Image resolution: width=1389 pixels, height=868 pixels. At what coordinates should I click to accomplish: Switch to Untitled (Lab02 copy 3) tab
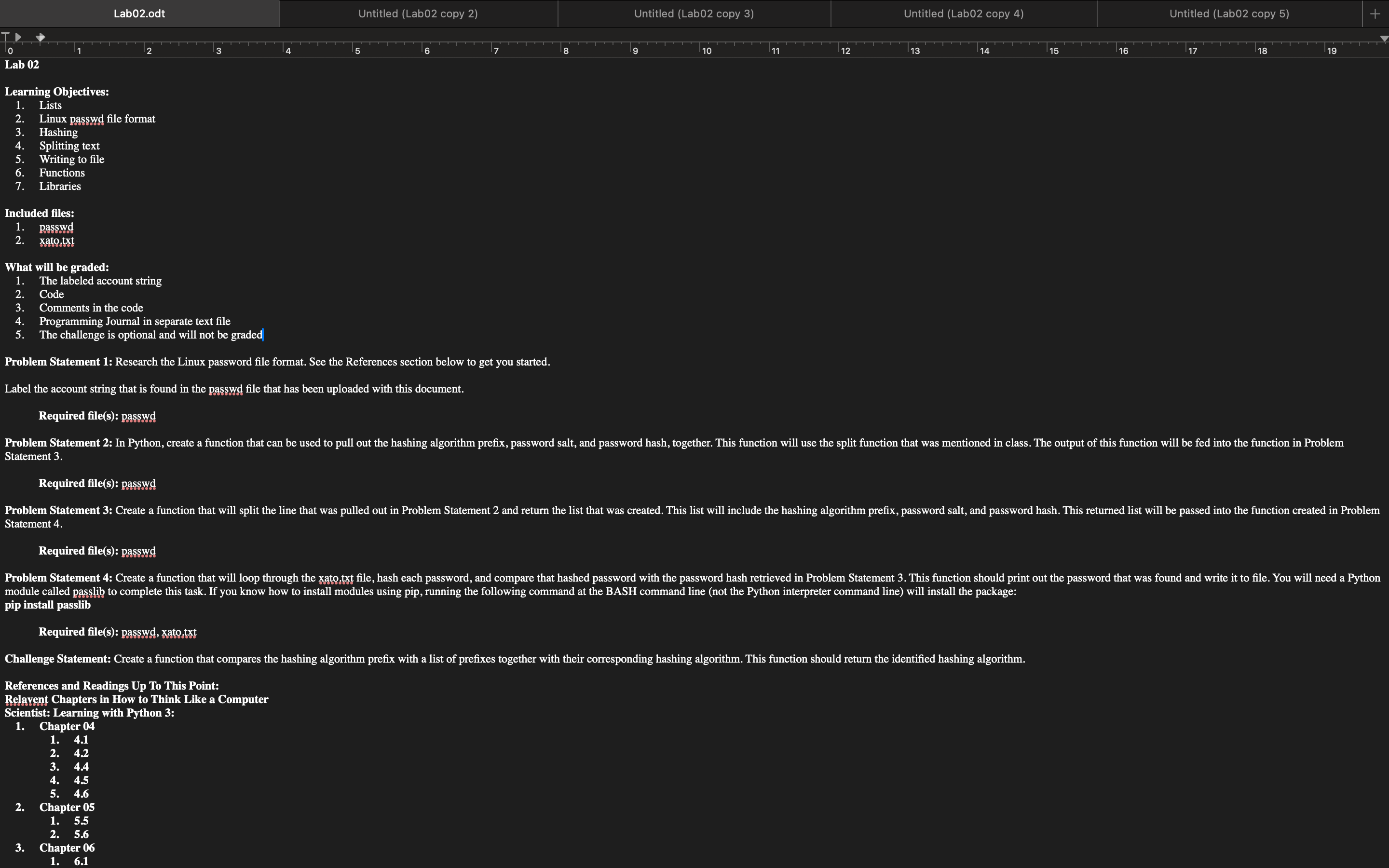pyautogui.click(x=694, y=14)
